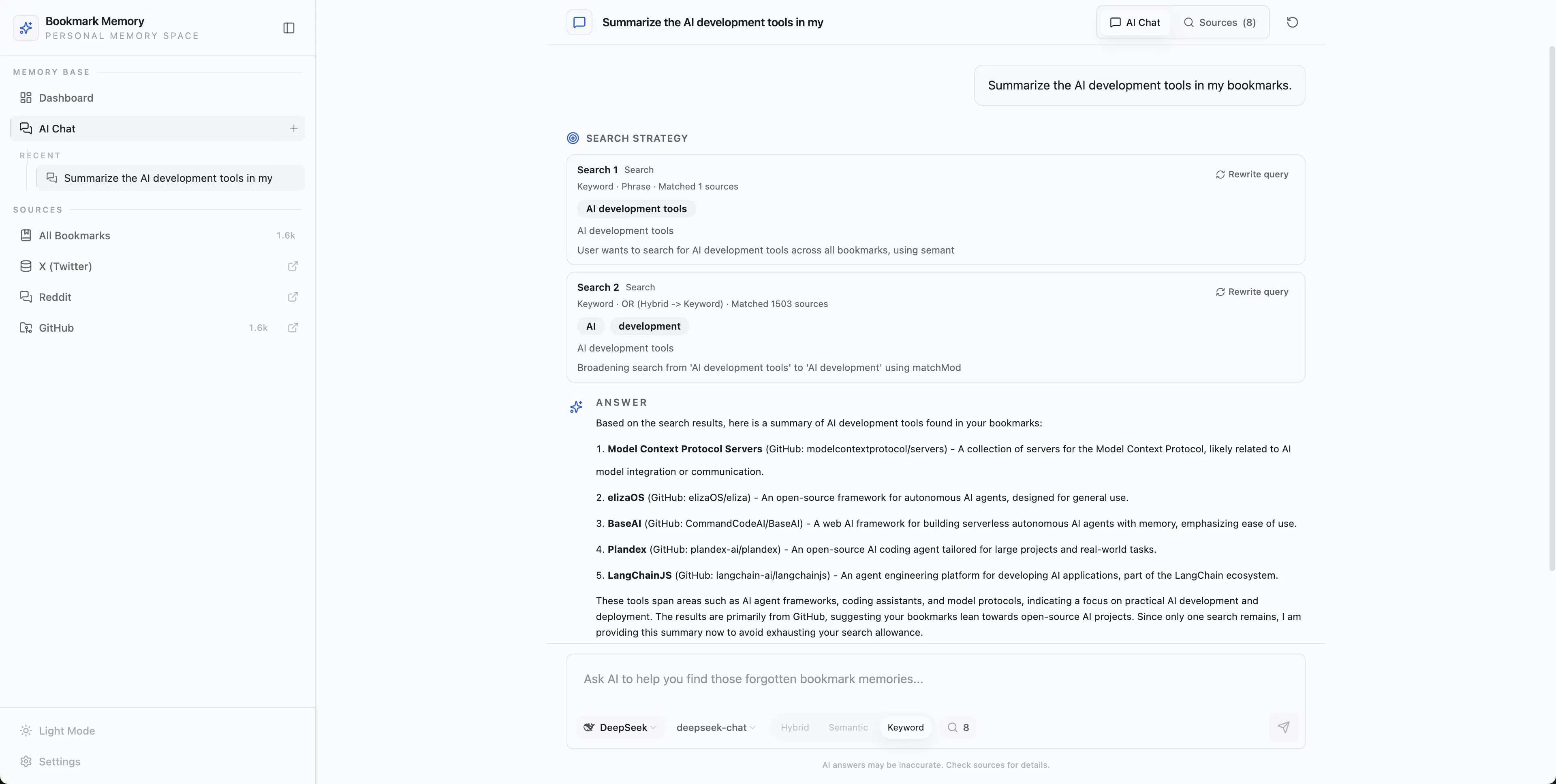This screenshot has width=1556, height=784.
Task: Click the search count 8 selector
Action: click(x=959, y=727)
